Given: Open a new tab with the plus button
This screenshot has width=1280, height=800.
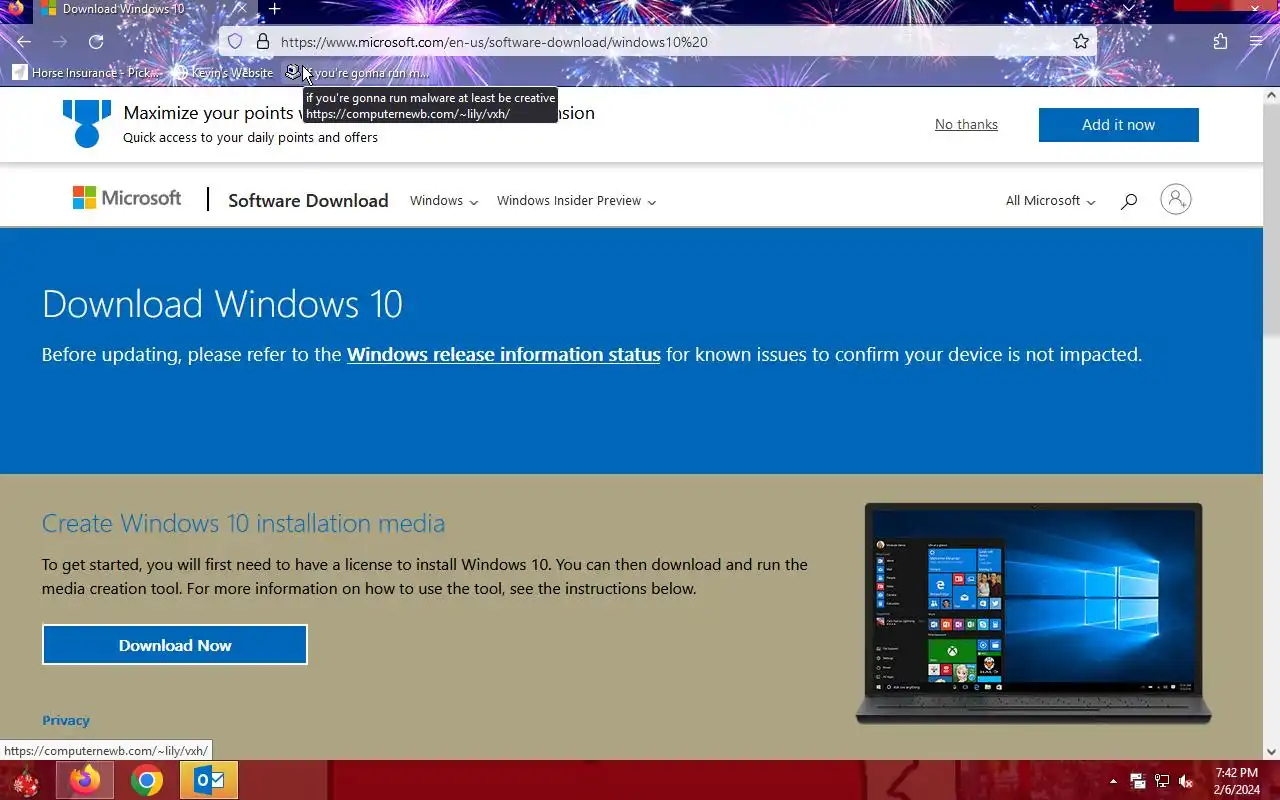Looking at the screenshot, I should [x=274, y=9].
